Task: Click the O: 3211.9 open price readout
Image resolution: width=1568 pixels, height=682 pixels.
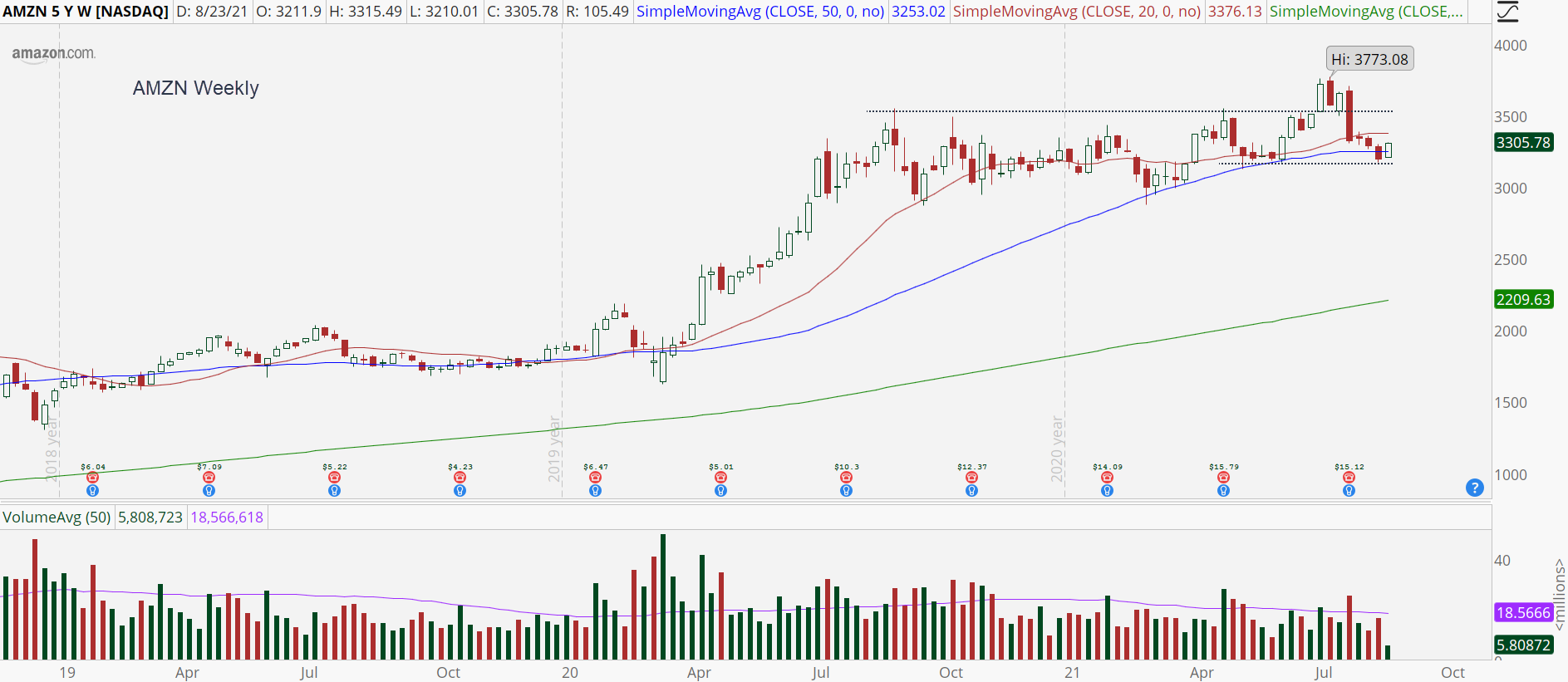Action: [x=288, y=12]
